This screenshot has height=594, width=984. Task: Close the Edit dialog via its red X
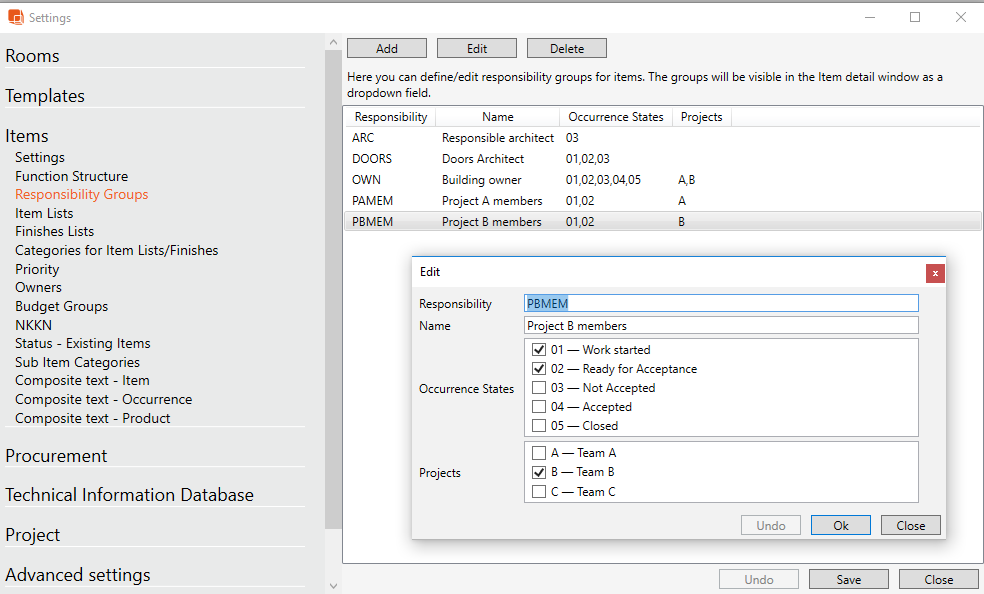(x=935, y=272)
